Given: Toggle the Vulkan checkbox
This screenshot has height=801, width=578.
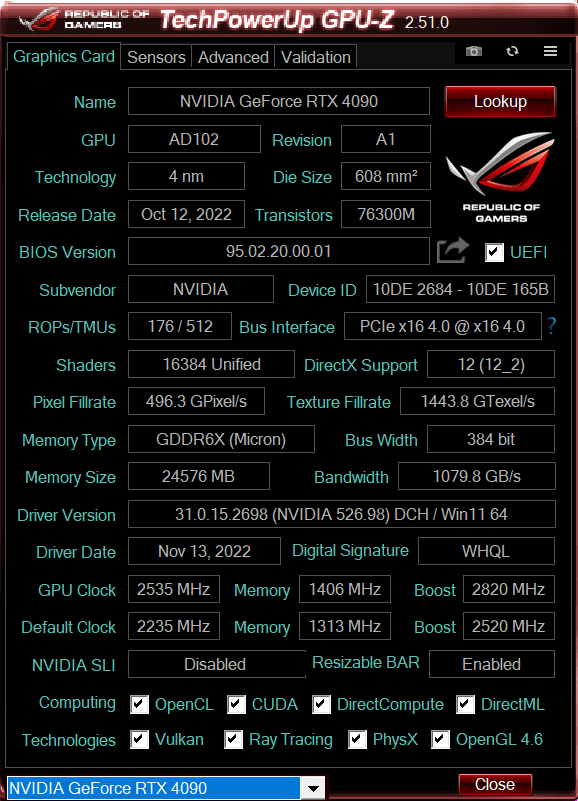Looking at the screenshot, I should 139,739.
